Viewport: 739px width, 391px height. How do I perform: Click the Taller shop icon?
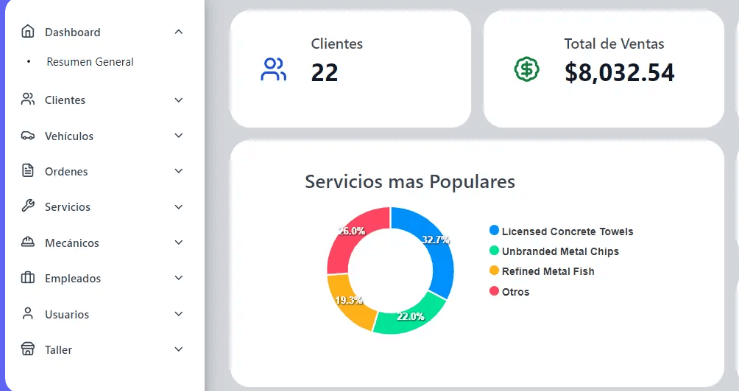click(x=28, y=349)
